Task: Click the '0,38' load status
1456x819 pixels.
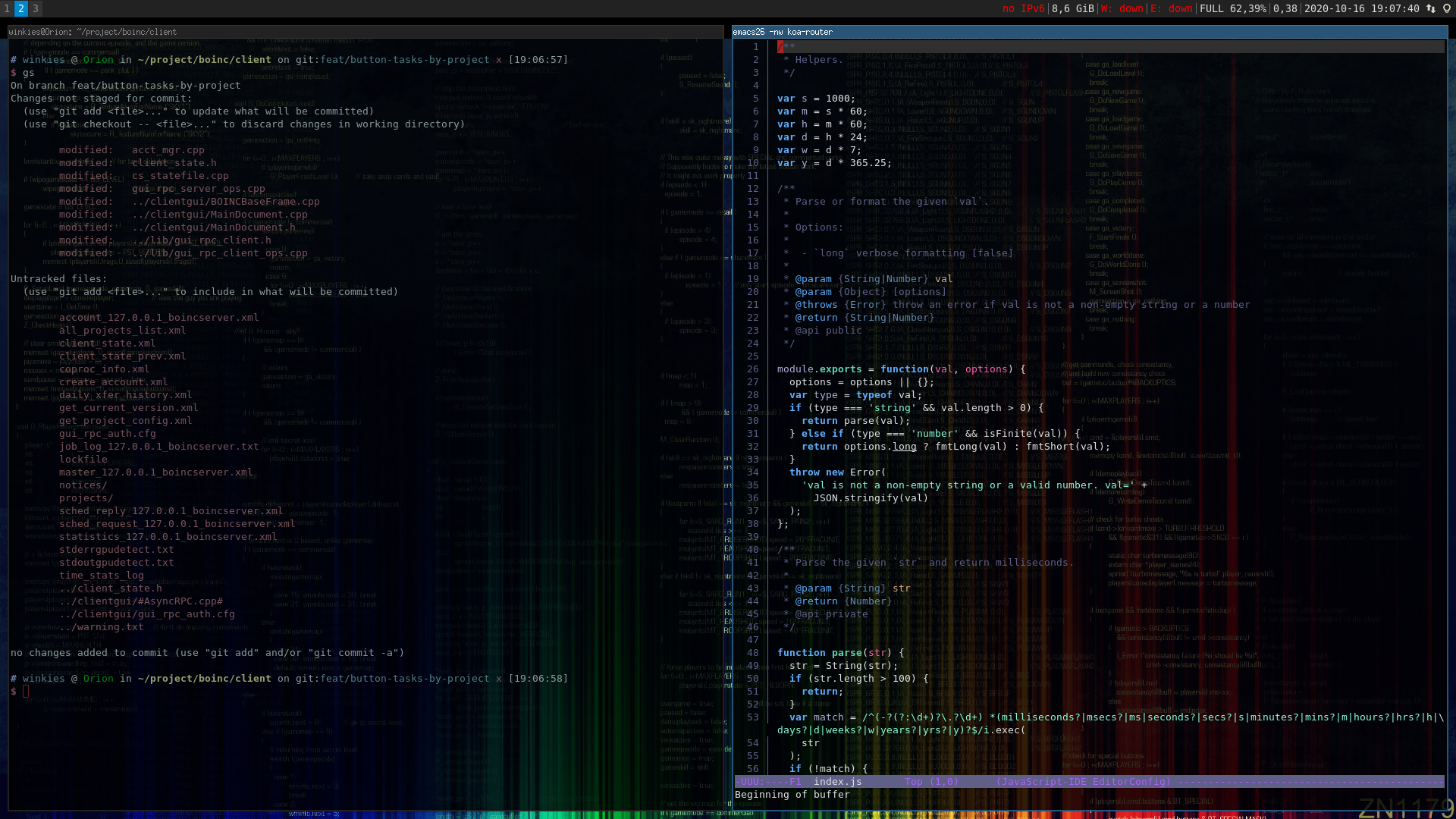Action: tap(1285, 8)
